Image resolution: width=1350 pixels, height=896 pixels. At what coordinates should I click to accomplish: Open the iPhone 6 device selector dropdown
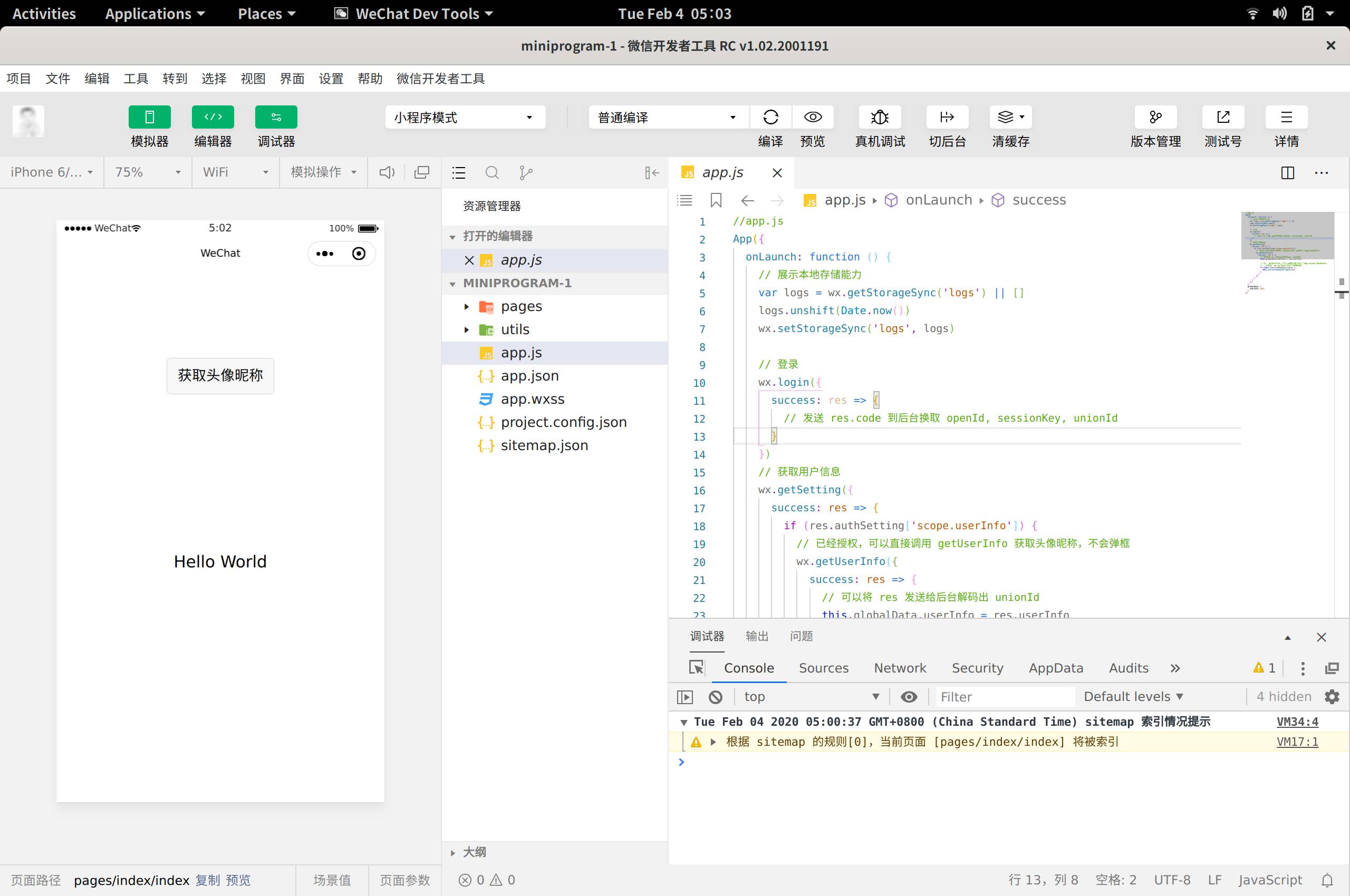[52, 172]
